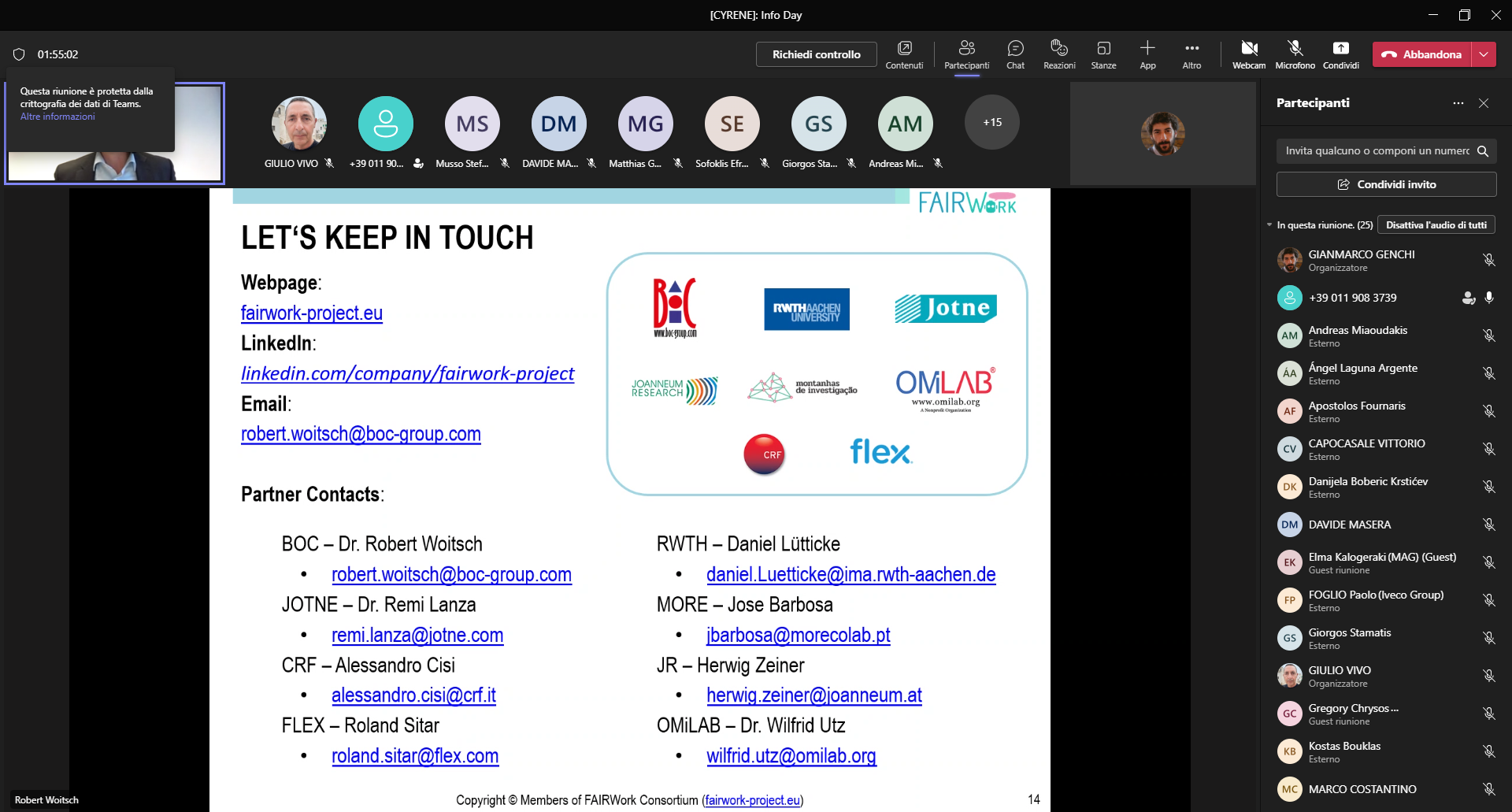This screenshot has width=1512, height=812.
Task: Click daniel.Luetticke@ima.rwth-aachen.de link
Action: [x=850, y=575]
